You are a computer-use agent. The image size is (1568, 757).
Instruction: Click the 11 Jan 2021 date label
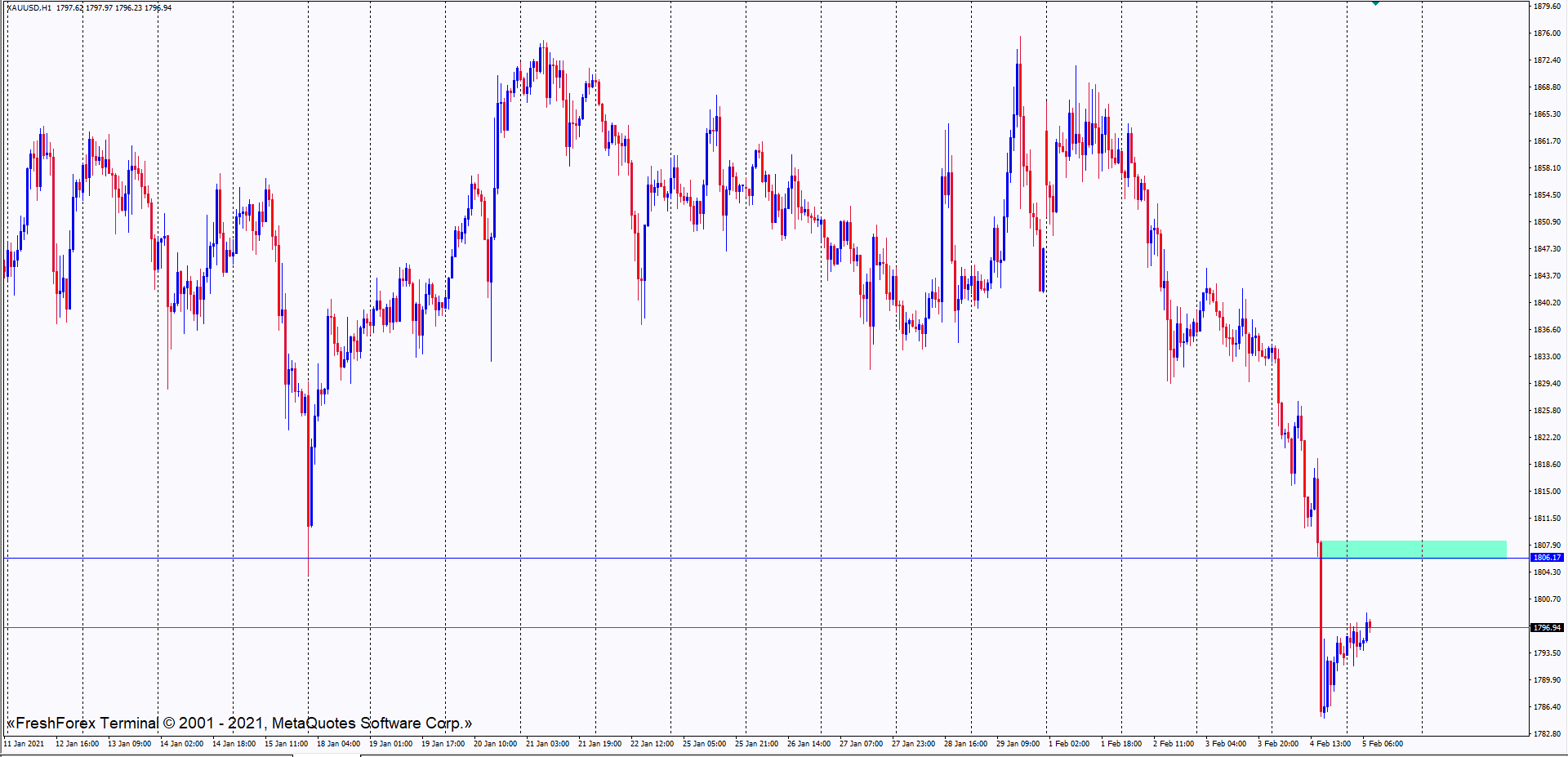[x=24, y=744]
